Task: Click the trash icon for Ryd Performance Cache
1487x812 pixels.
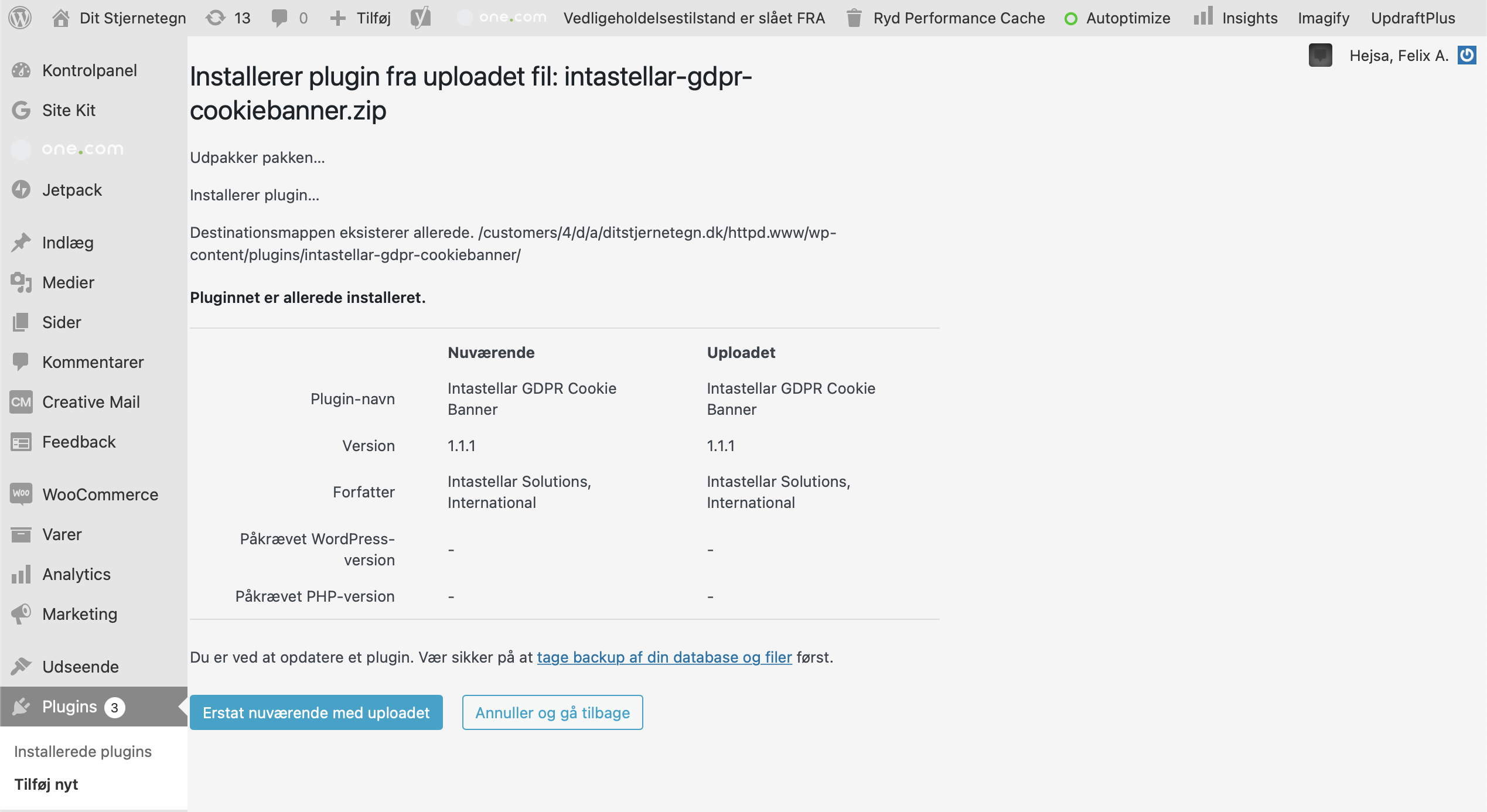Action: pos(854,18)
